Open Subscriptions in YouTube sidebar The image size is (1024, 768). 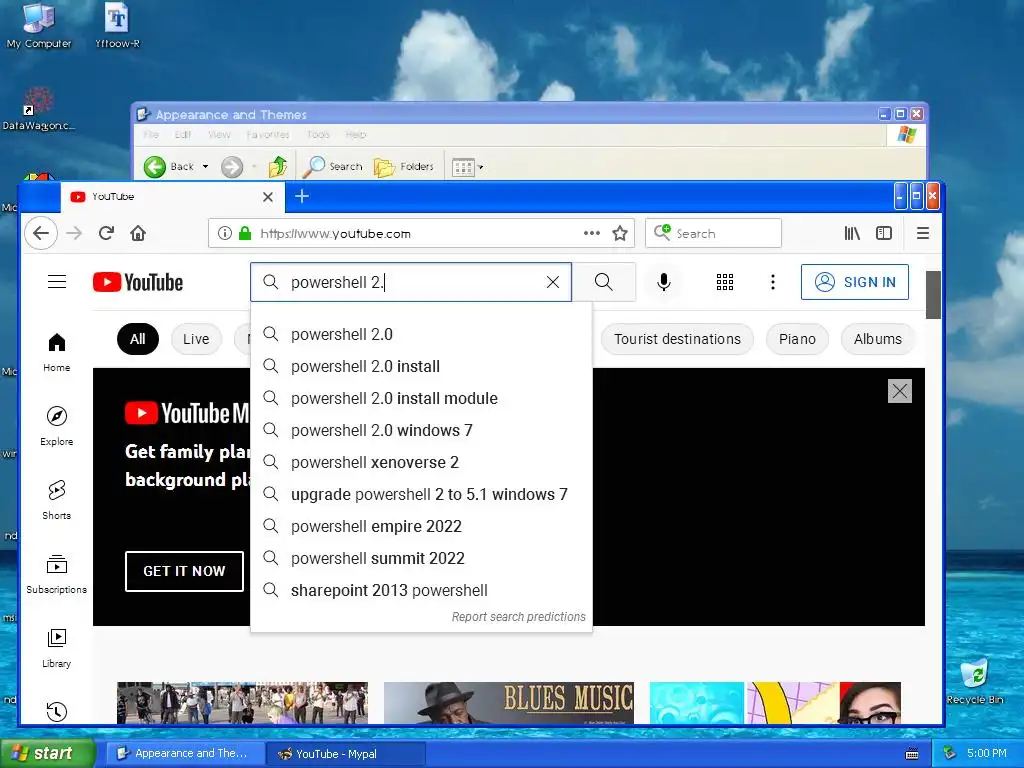[57, 574]
